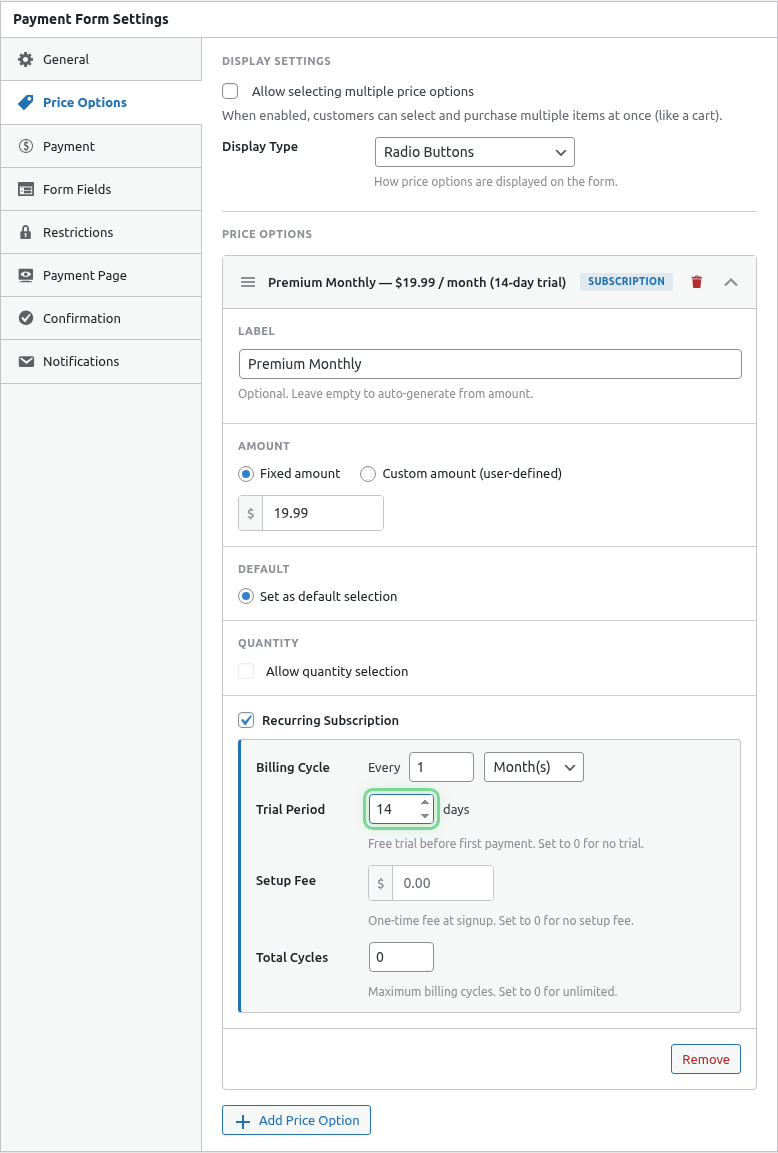The image size is (778, 1153).
Task: Select Custom amount radio button
Action: [x=368, y=474]
